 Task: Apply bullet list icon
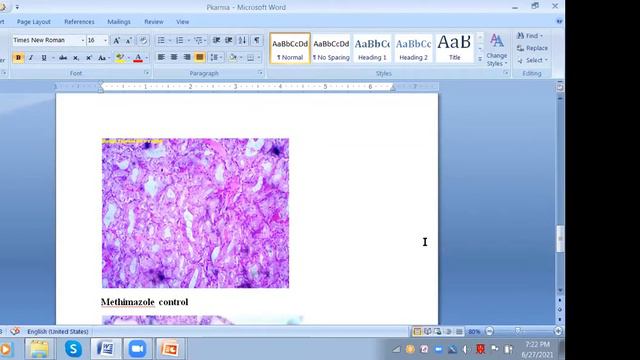pyautogui.click(x=161, y=40)
